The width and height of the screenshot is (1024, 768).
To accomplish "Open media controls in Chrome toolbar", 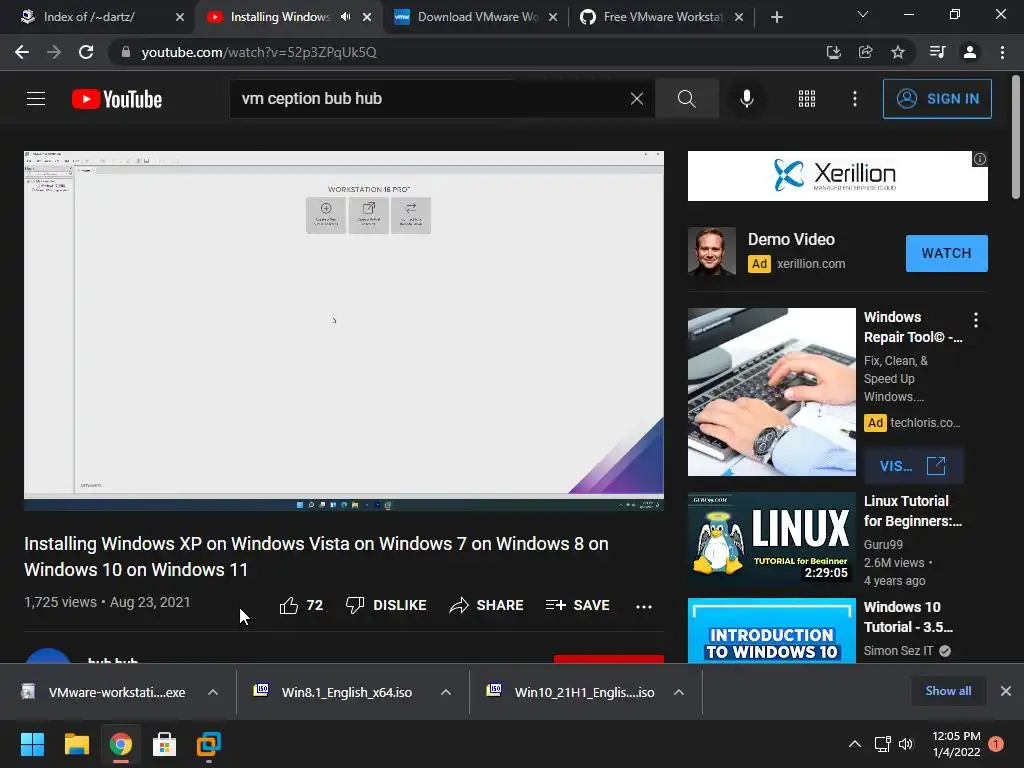I will click(x=937, y=52).
